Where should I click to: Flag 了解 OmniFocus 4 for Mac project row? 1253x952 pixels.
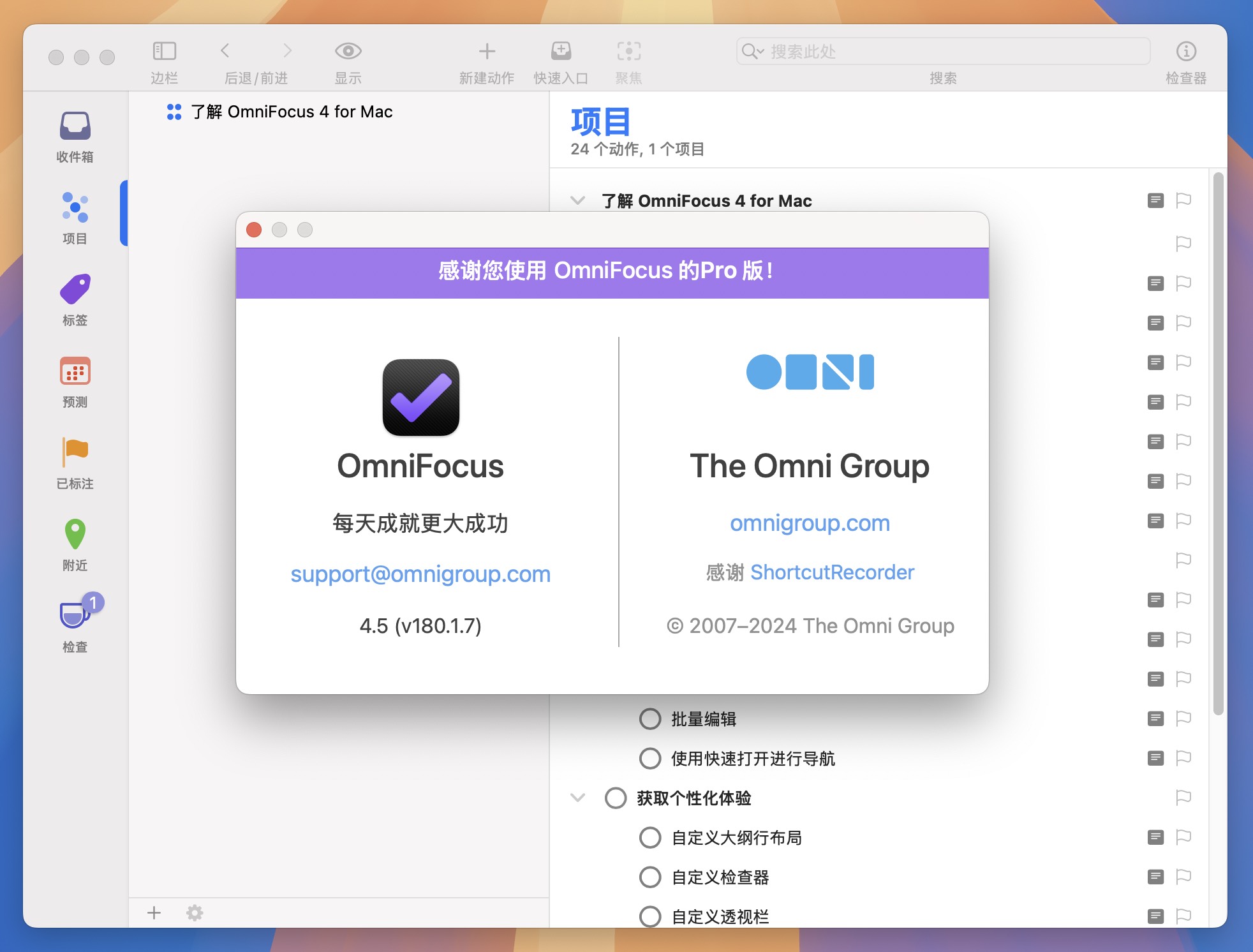[x=1183, y=201]
